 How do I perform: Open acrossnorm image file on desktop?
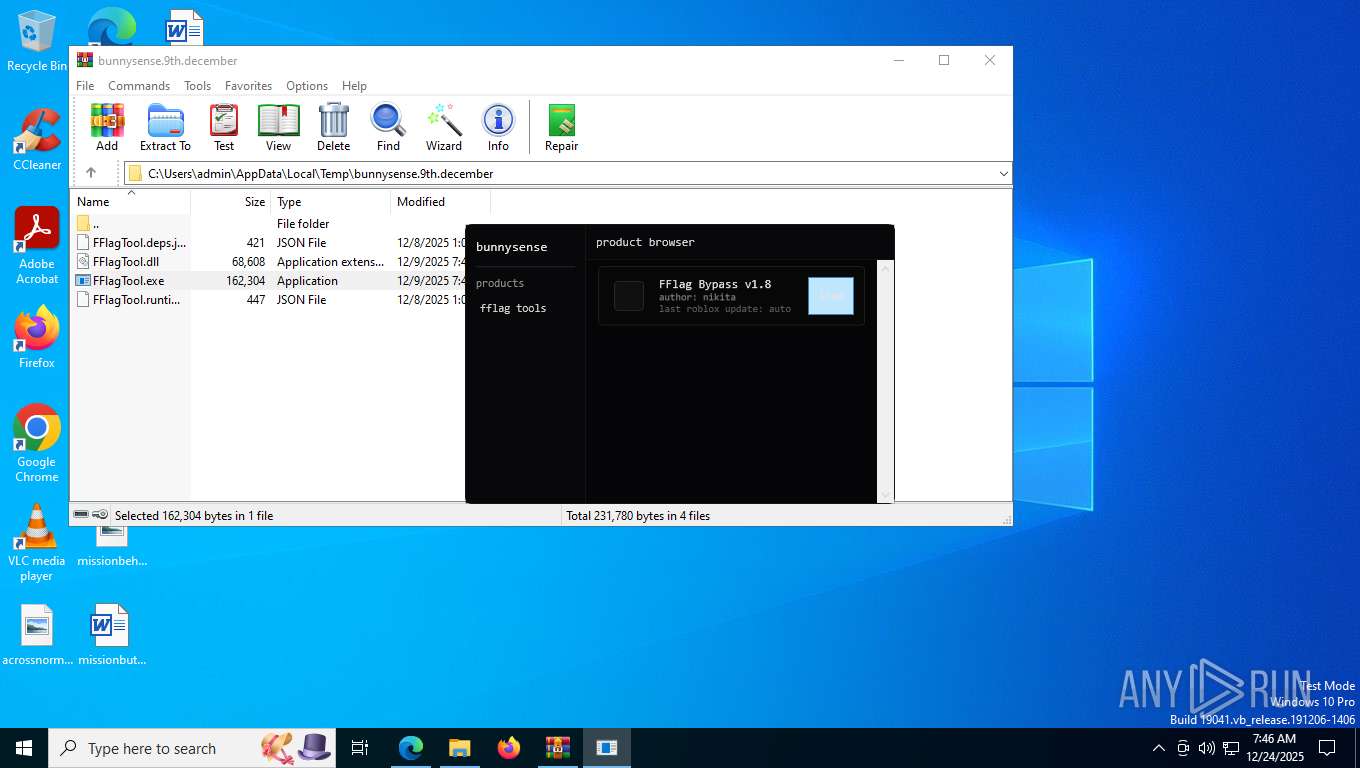pos(37,635)
